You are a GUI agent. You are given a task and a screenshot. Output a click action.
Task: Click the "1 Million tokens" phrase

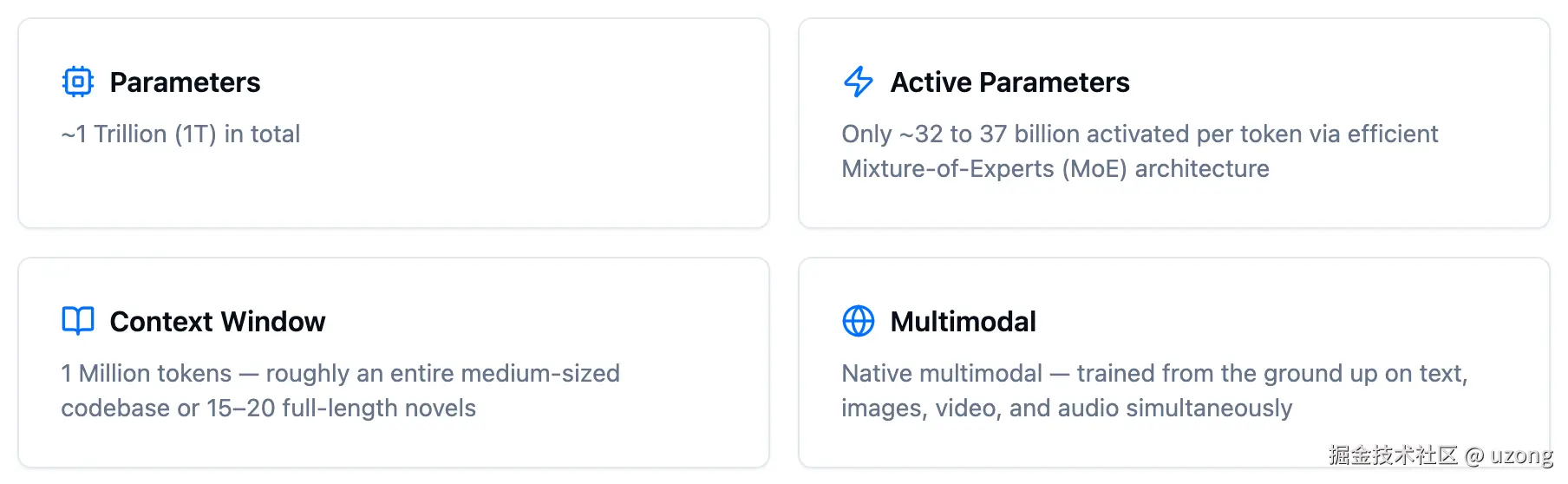point(146,374)
